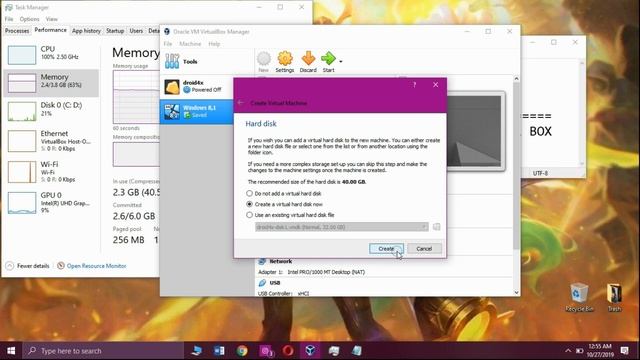Select Do not add a virtual hard disk
Image resolution: width=640 pixels, height=360 pixels.
[x=284, y=193]
